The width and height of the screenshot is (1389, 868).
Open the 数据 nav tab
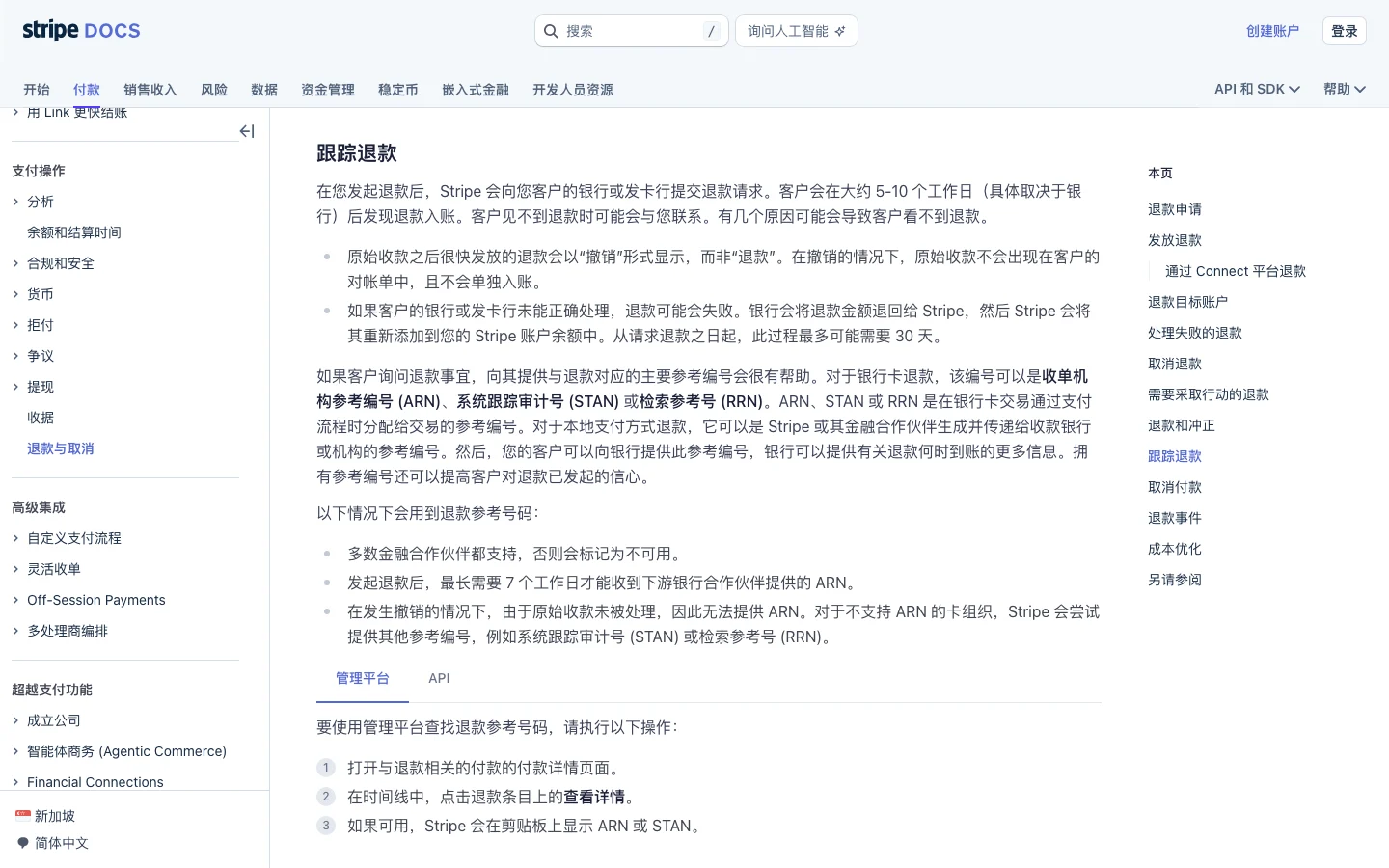264,90
